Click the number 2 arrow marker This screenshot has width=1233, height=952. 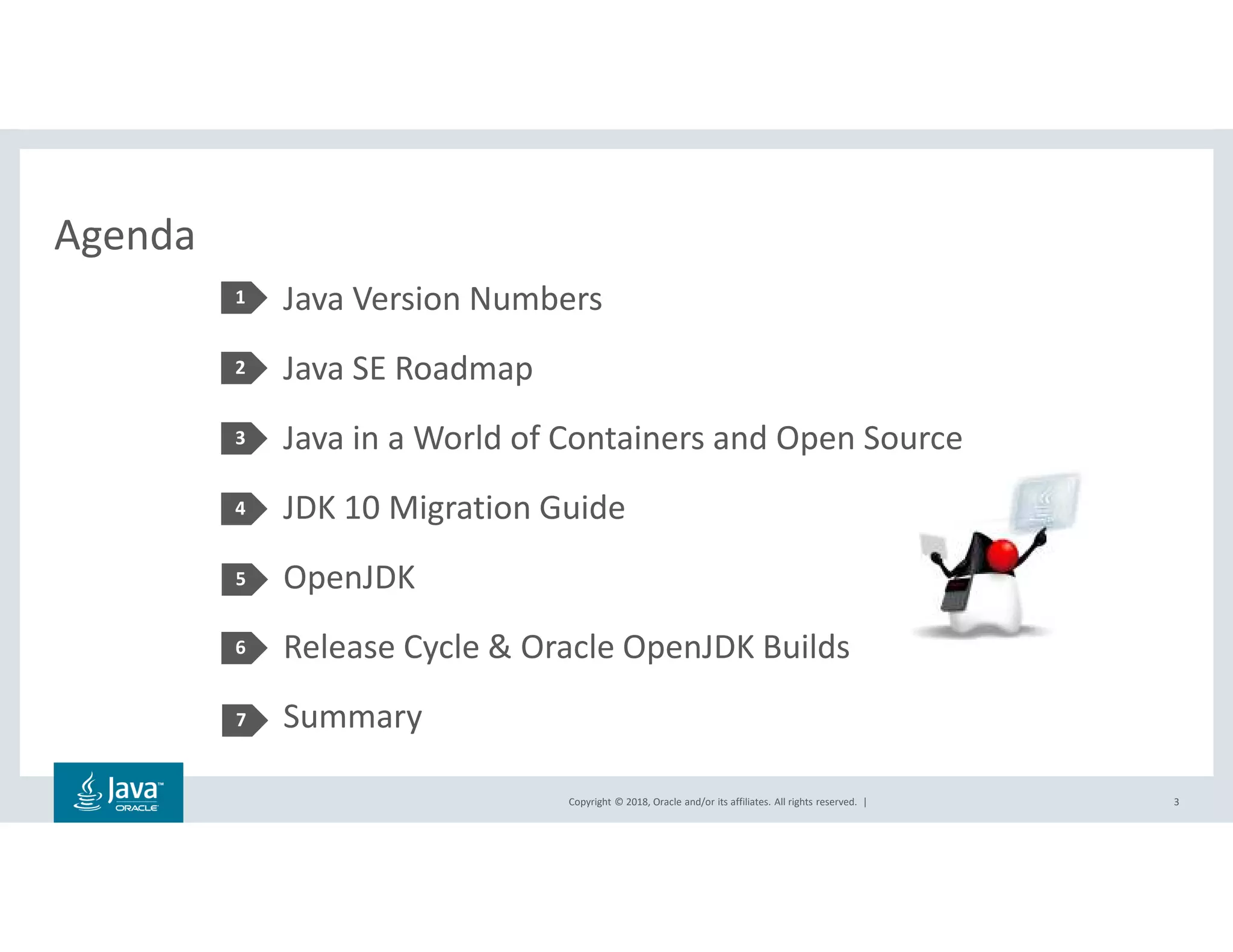pos(243,368)
